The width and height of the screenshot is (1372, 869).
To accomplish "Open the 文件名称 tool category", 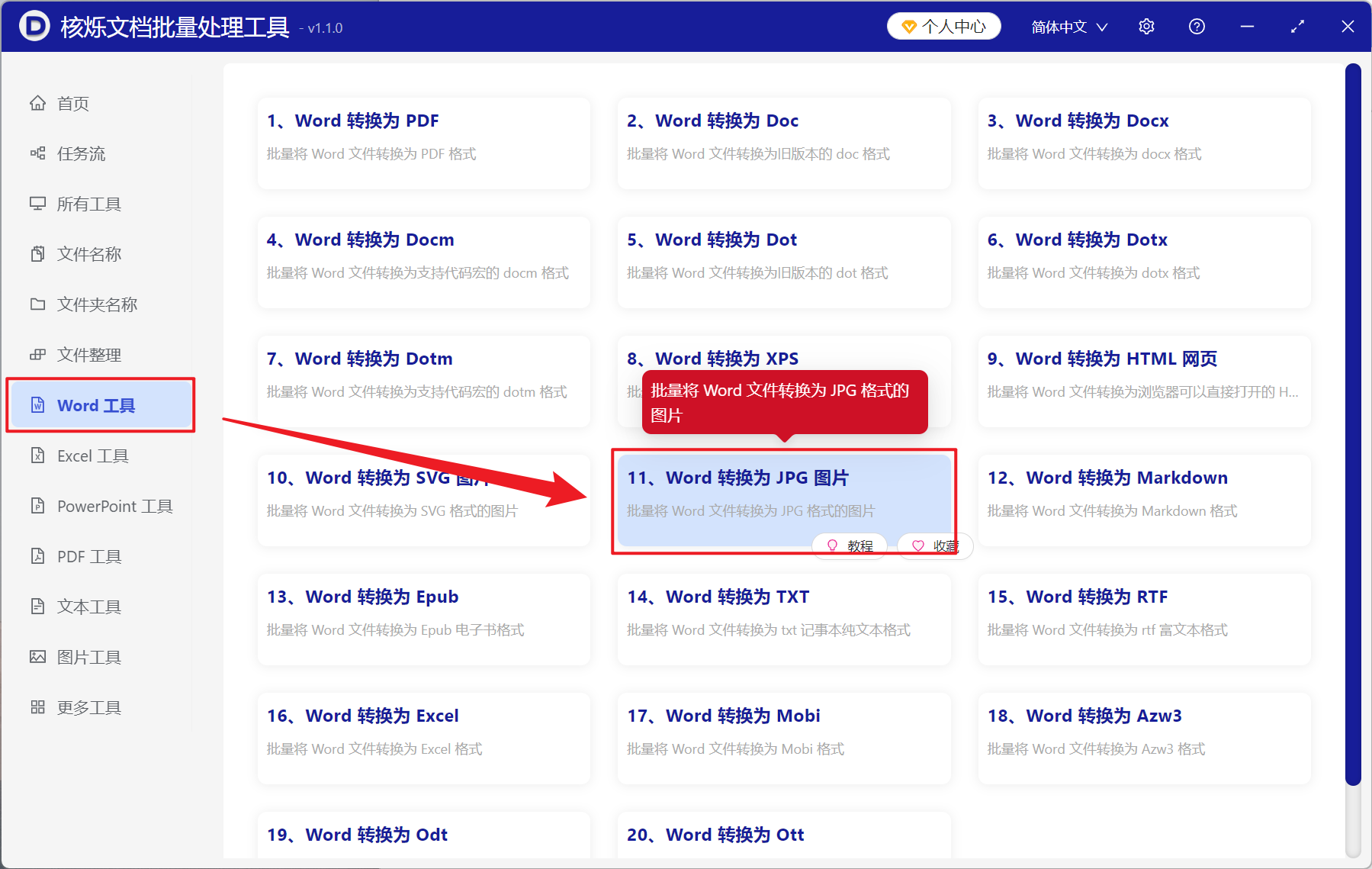I will pos(89,254).
